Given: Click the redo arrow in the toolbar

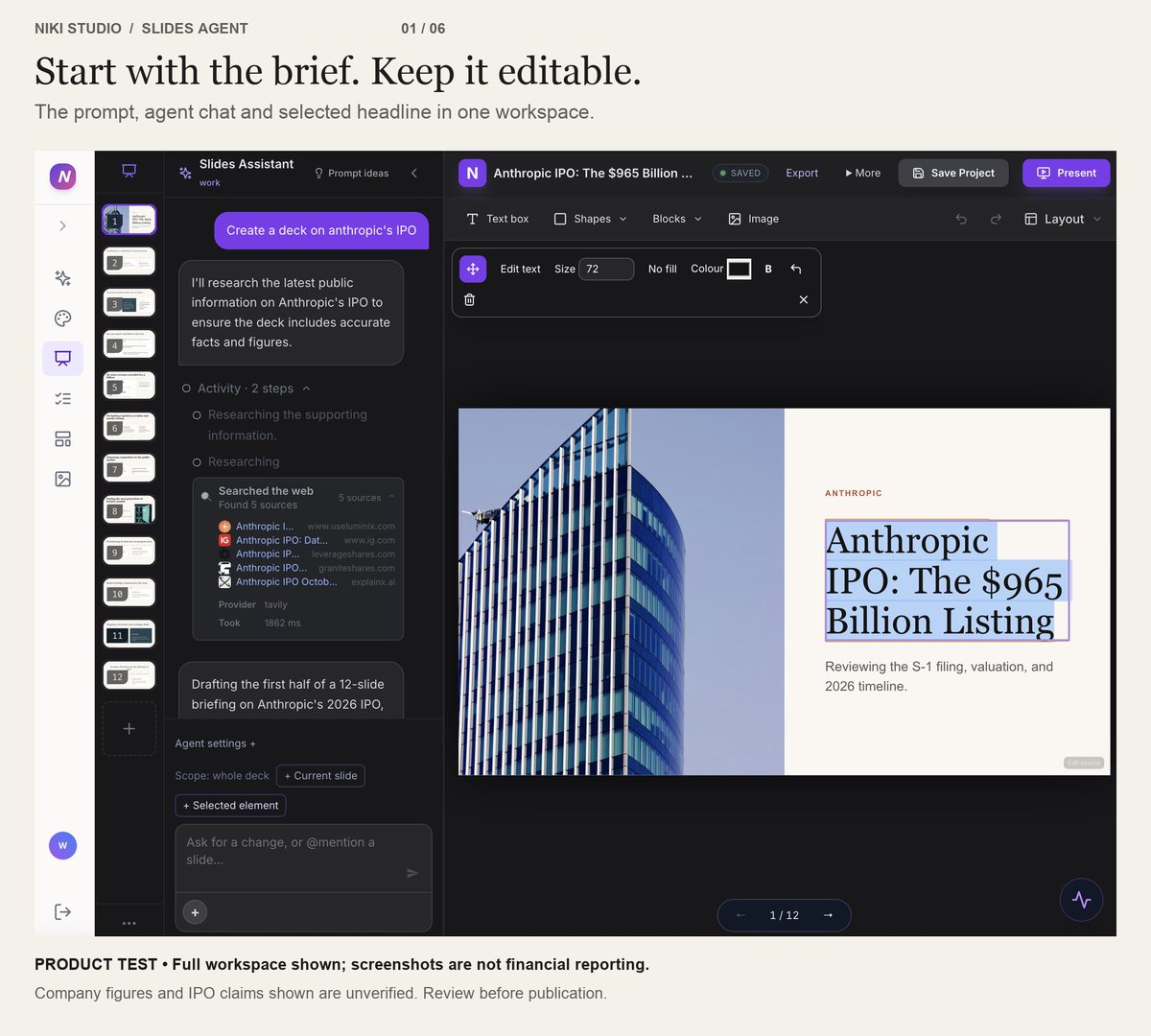Looking at the screenshot, I should point(996,219).
